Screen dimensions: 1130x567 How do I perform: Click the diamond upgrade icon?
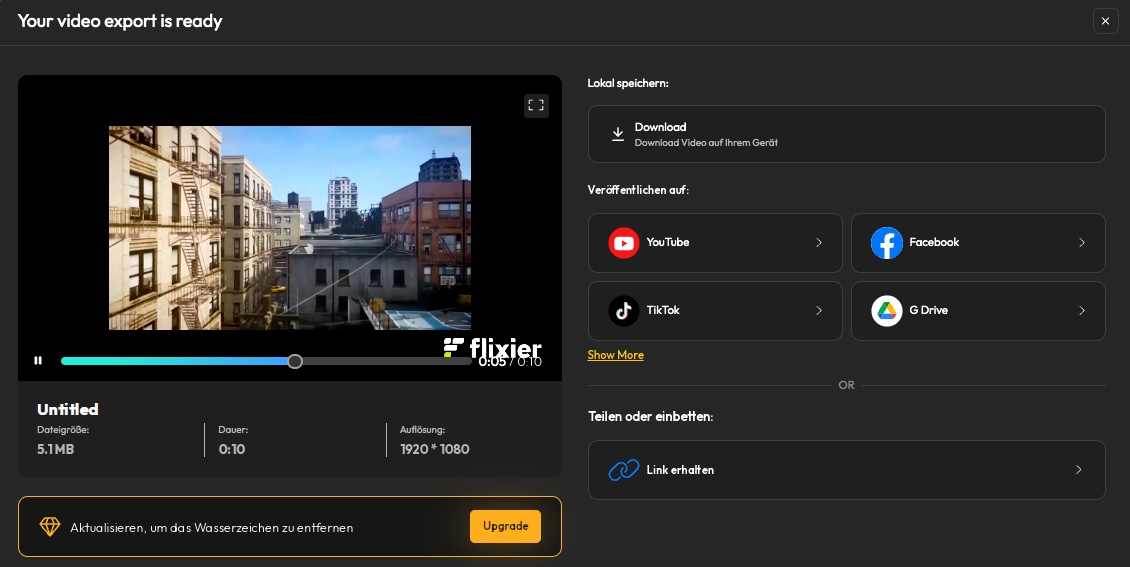click(x=50, y=527)
